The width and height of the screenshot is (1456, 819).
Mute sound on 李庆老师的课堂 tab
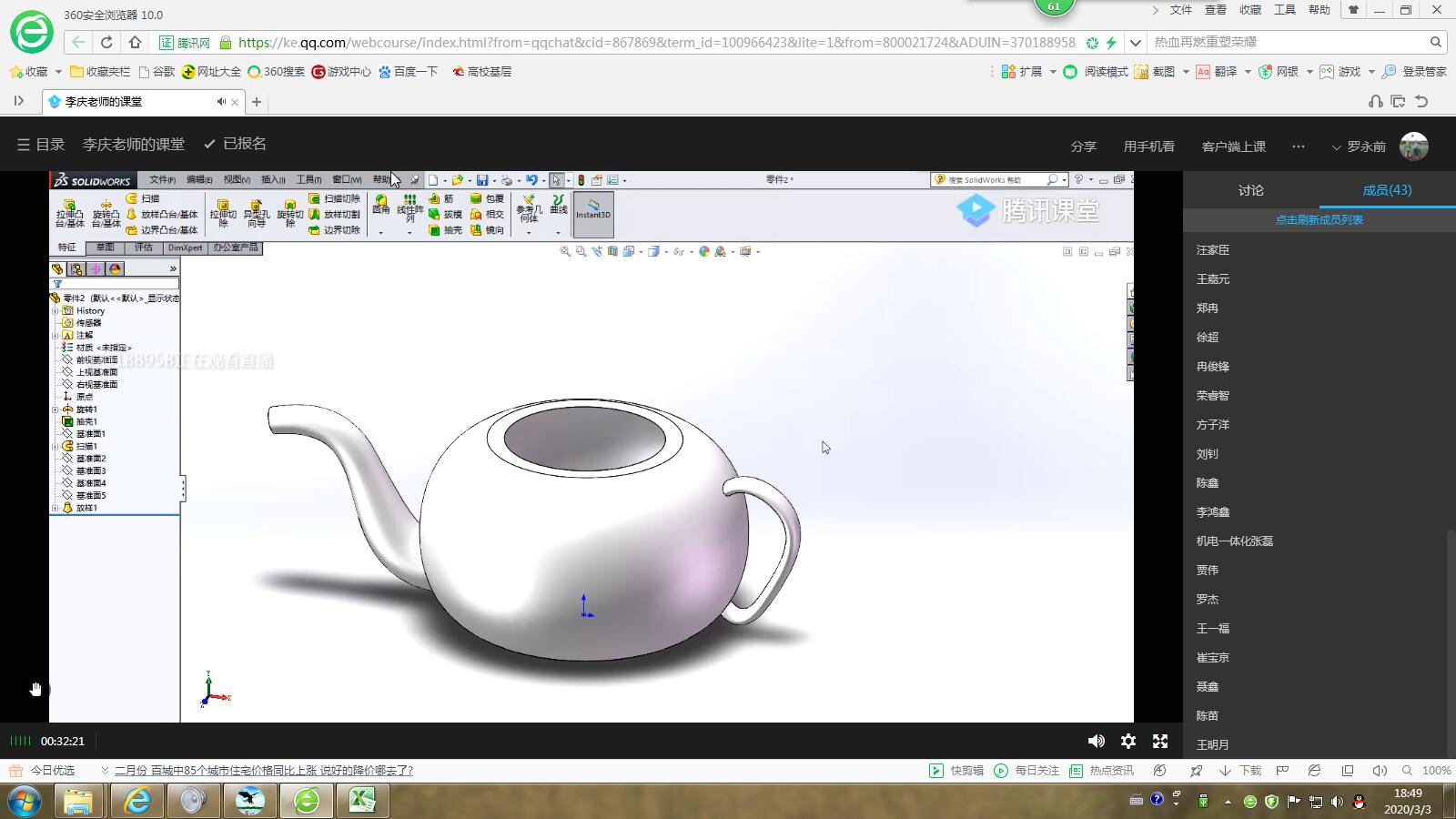click(220, 102)
